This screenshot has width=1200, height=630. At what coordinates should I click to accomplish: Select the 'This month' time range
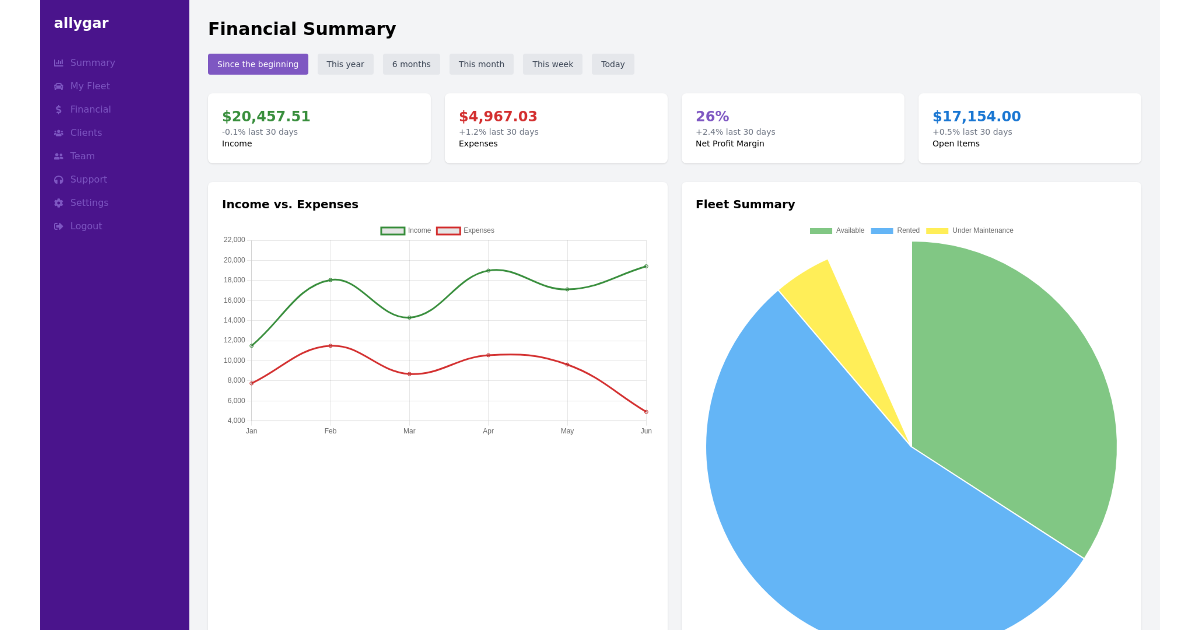pos(481,64)
